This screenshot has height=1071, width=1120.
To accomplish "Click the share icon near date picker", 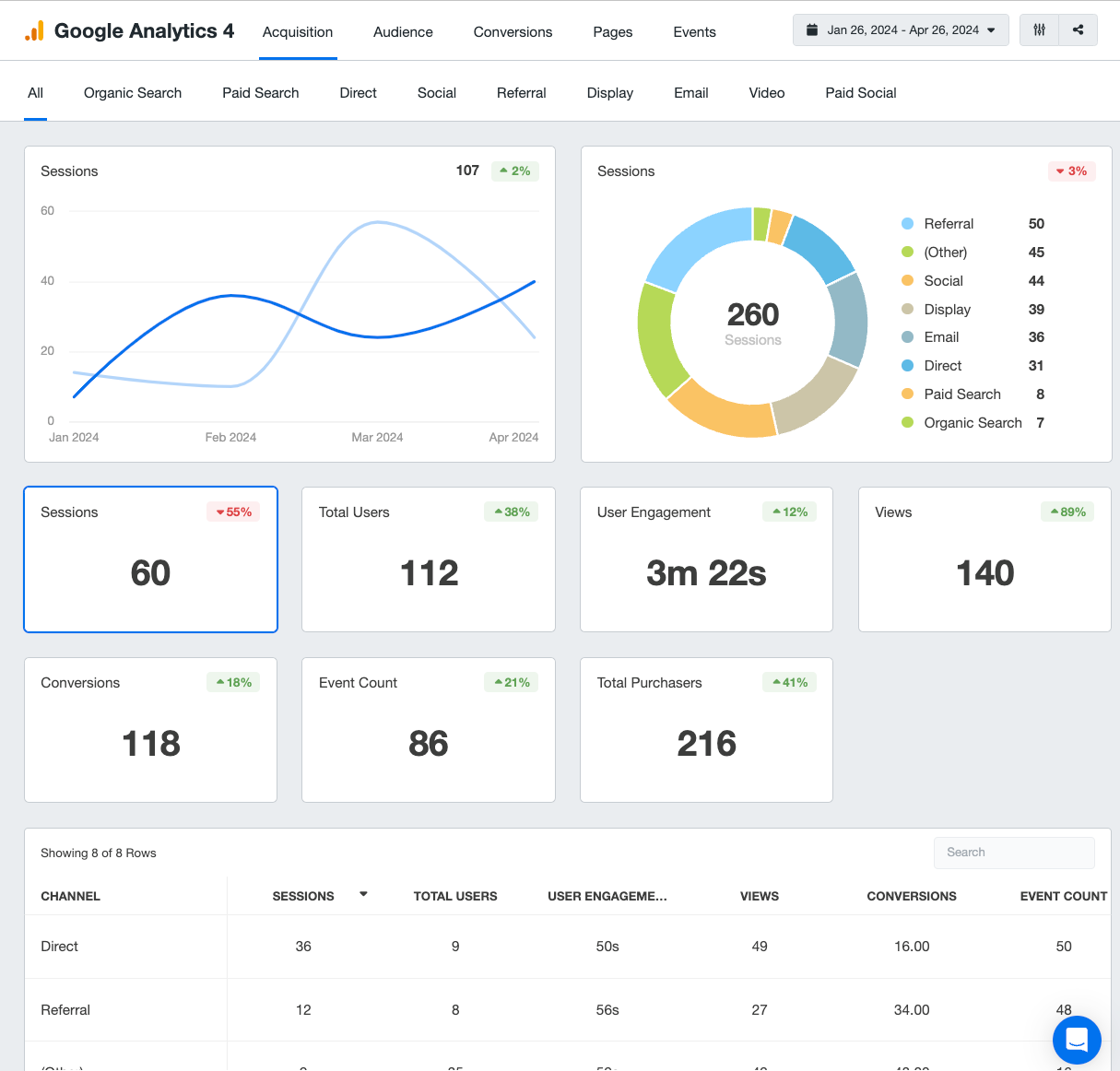I will (x=1078, y=29).
